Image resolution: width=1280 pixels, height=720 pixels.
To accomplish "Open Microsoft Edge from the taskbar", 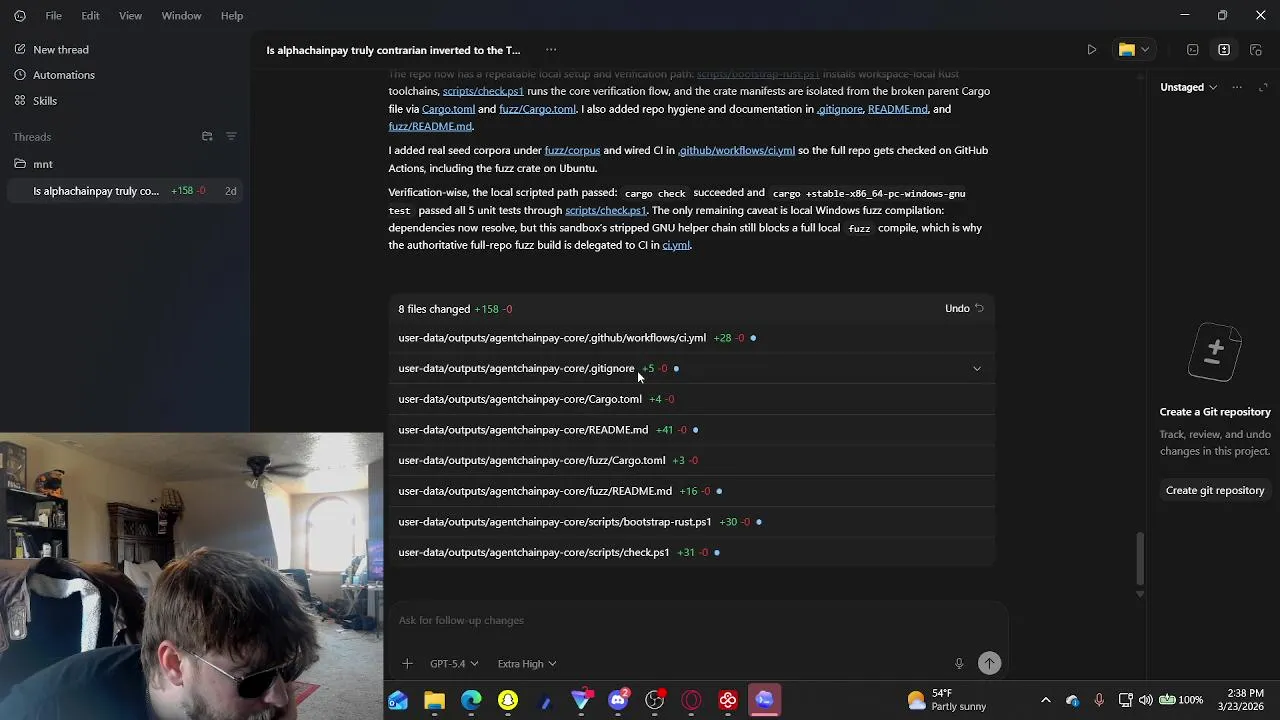I will pyautogui.click(x=471, y=700).
